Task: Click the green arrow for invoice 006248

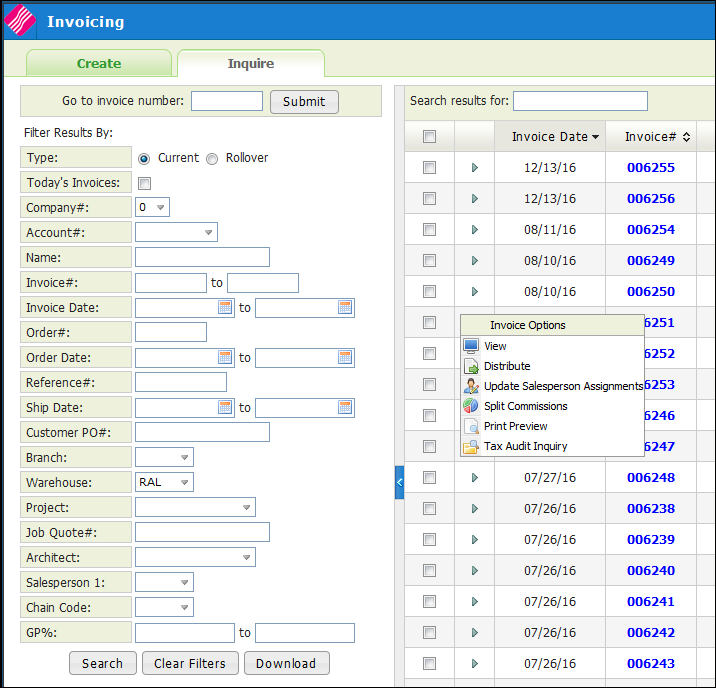Action: (x=475, y=478)
